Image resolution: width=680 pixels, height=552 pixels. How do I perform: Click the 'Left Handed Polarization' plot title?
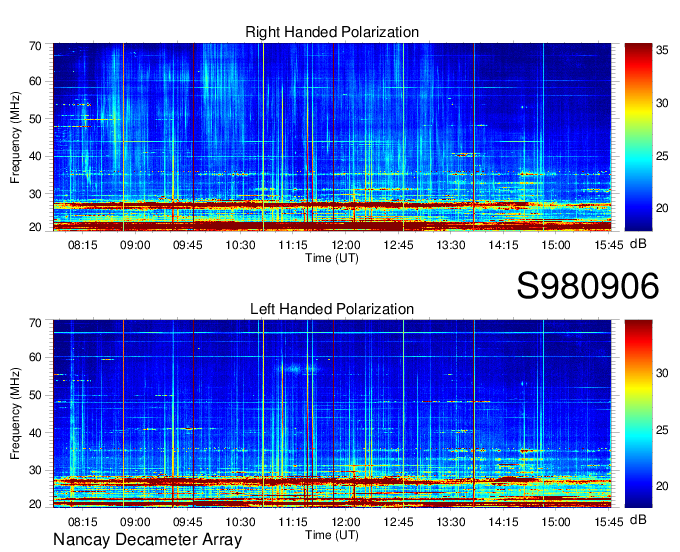click(x=332, y=309)
